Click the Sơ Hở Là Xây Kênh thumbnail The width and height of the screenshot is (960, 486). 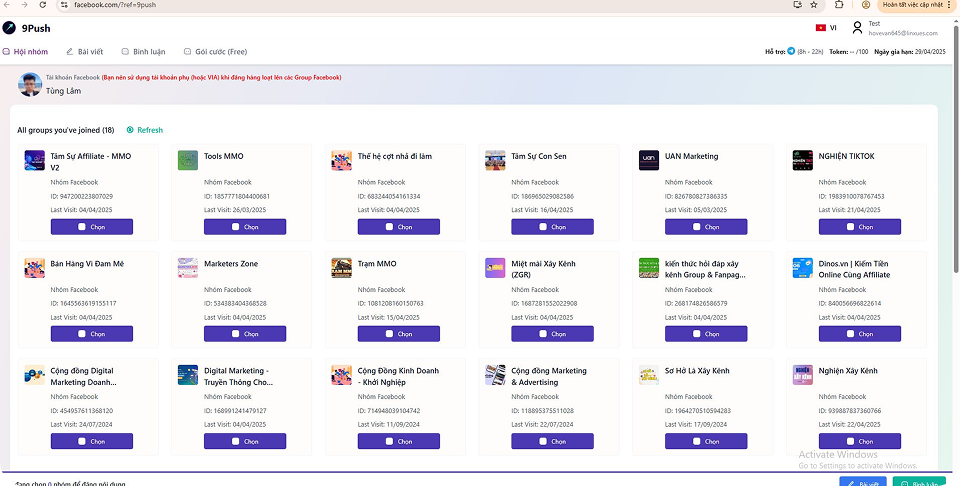pos(649,375)
